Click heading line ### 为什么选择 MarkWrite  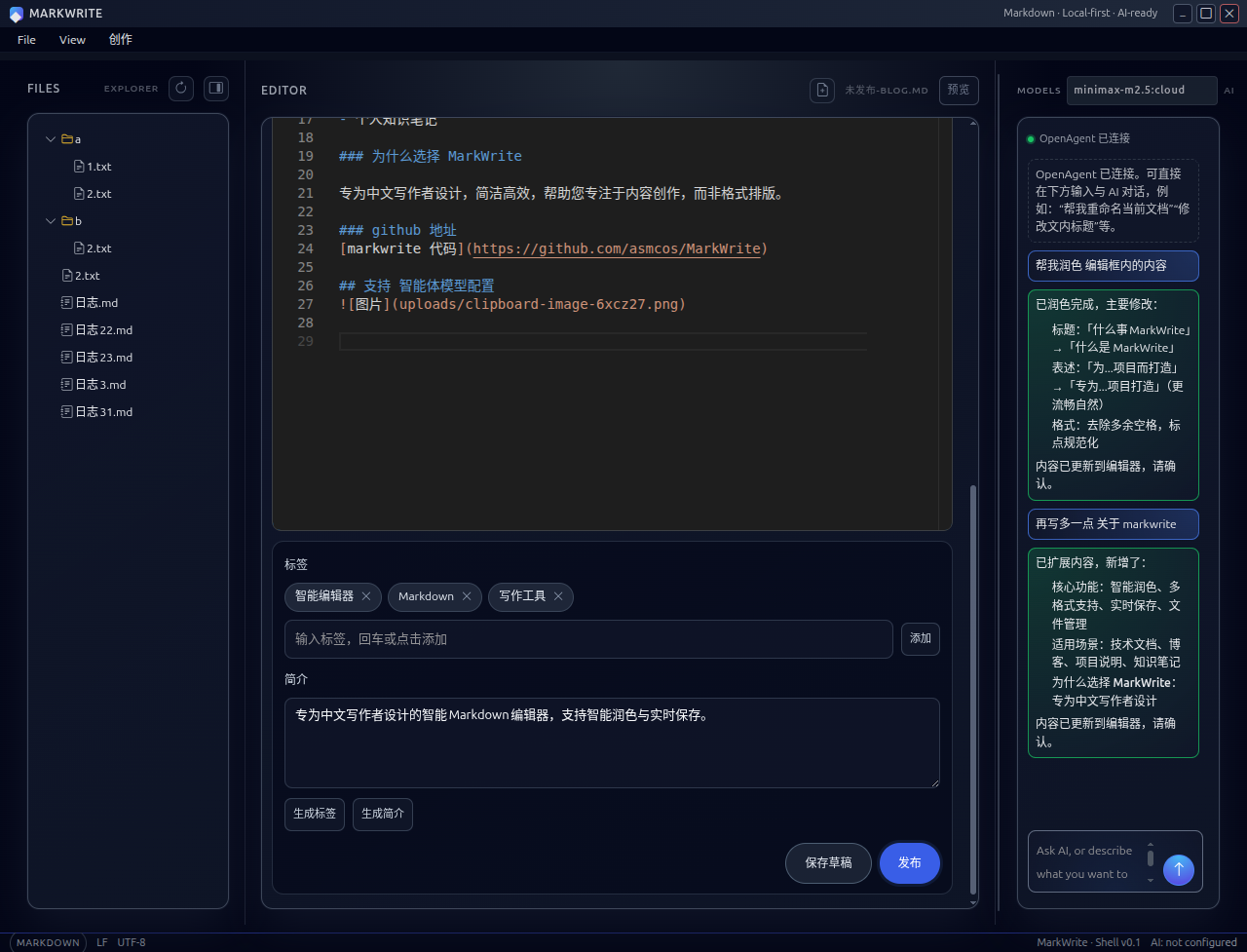(431, 156)
